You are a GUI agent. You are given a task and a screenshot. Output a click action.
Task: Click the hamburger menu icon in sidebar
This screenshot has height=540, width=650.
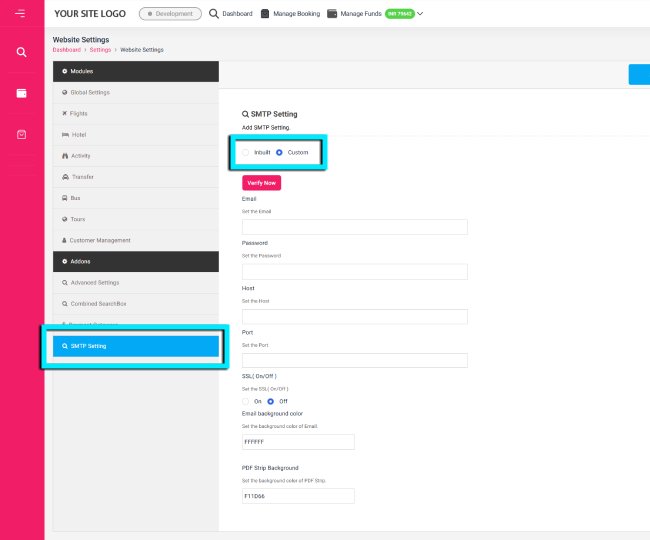(21, 13)
